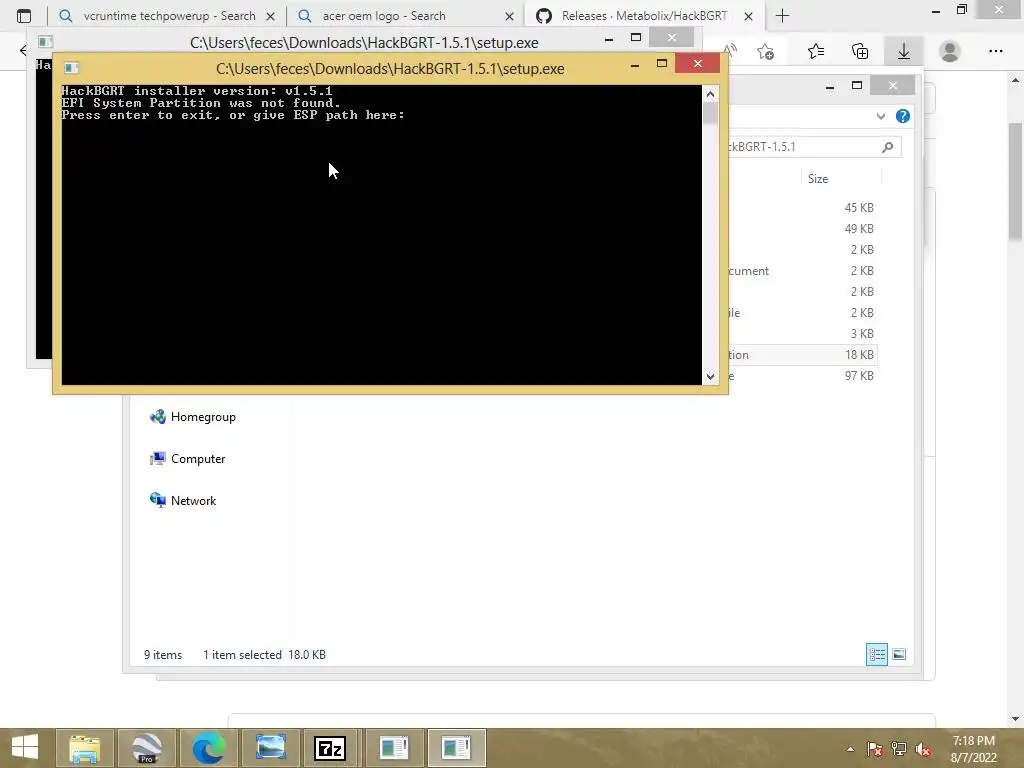The width and height of the screenshot is (1024, 768).
Task: Open the clock showing 7:18 PM
Action: click(973, 749)
